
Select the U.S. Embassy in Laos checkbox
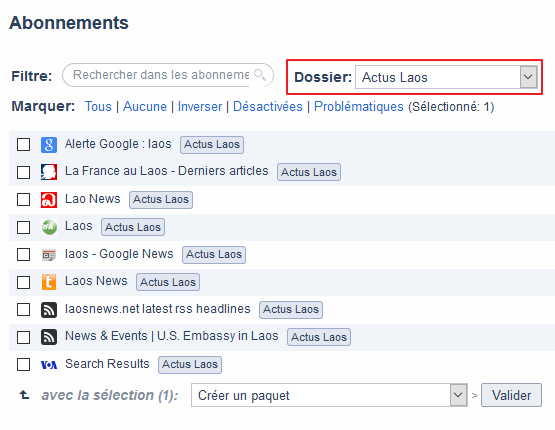[23, 337]
